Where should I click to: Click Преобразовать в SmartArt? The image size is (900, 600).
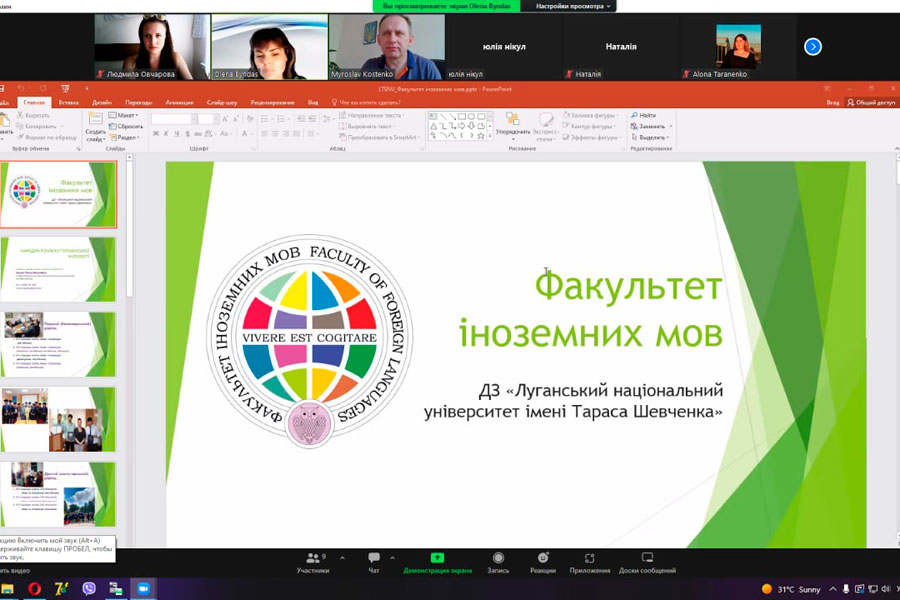[379, 137]
